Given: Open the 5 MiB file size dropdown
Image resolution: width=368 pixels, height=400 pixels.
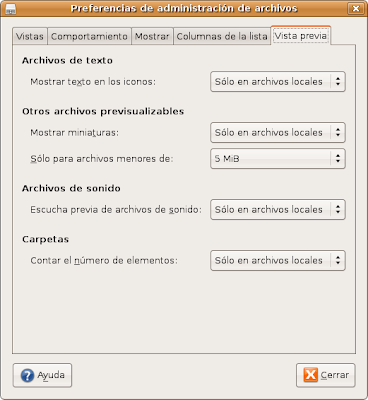Looking at the screenshot, I should coord(278,159).
